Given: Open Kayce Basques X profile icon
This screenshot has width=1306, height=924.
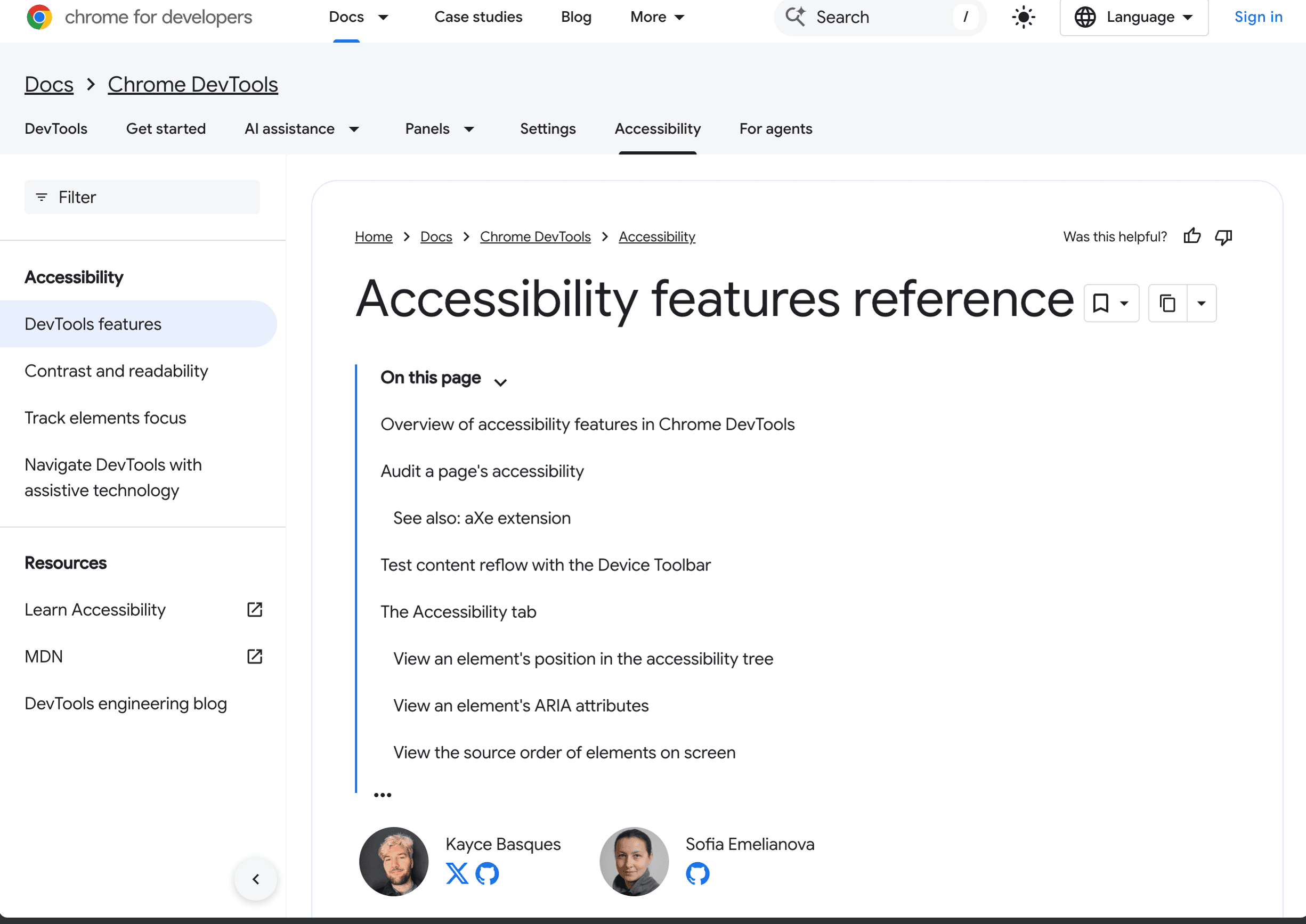Looking at the screenshot, I should point(457,873).
